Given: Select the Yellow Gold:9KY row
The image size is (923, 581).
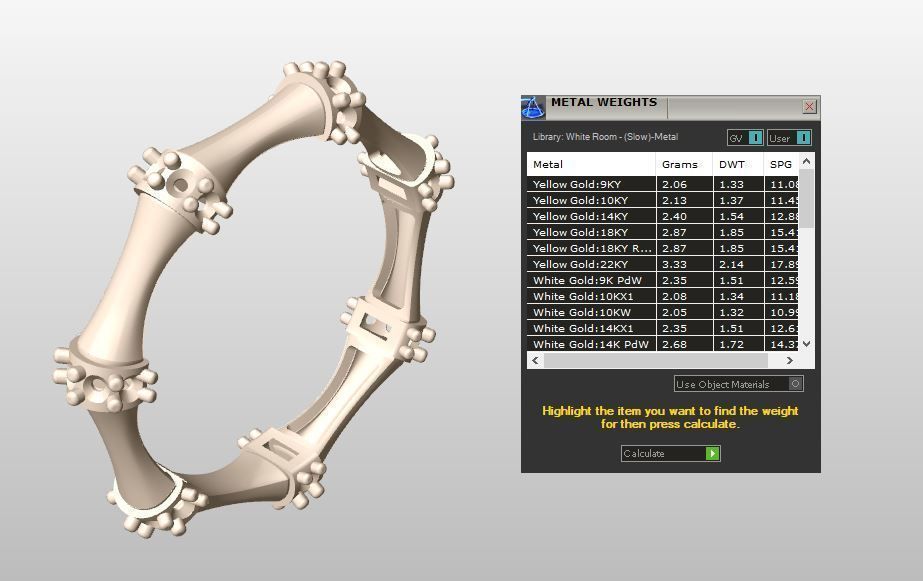Looking at the screenshot, I should coord(663,184).
